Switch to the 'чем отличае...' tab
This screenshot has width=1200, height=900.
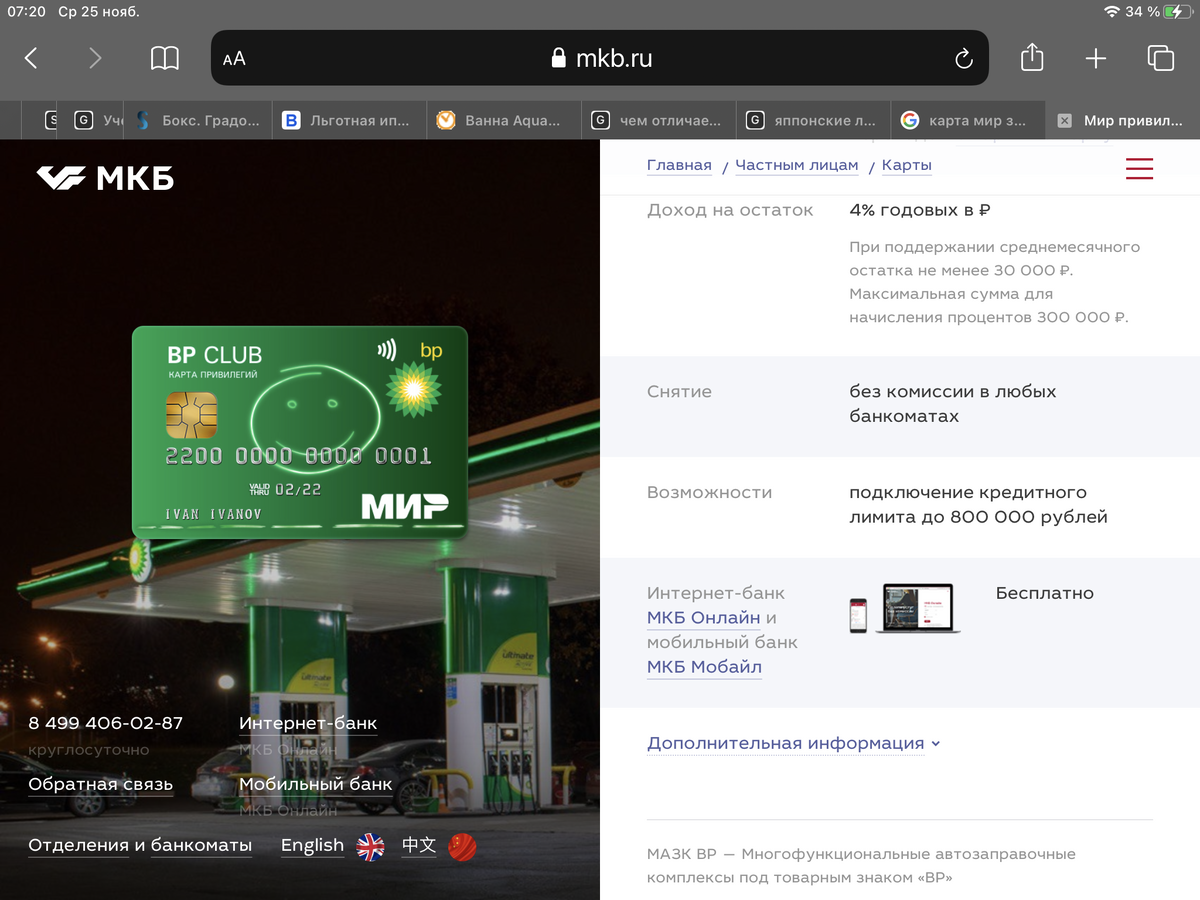pyautogui.click(x=658, y=120)
